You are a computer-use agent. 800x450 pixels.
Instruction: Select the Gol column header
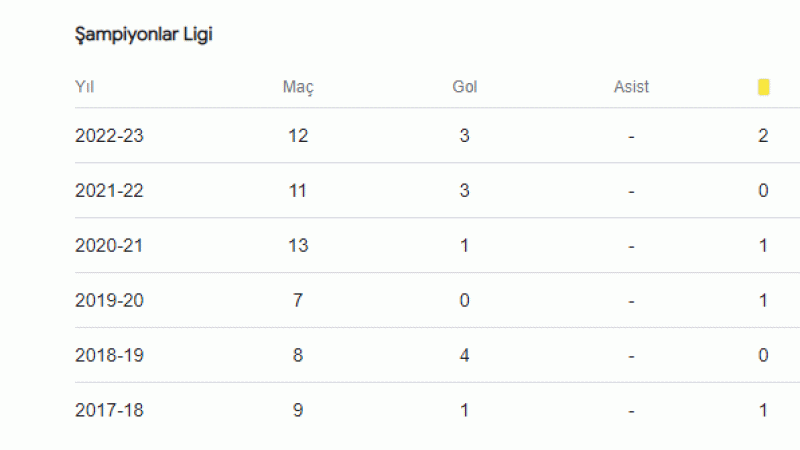click(x=464, y=87)
